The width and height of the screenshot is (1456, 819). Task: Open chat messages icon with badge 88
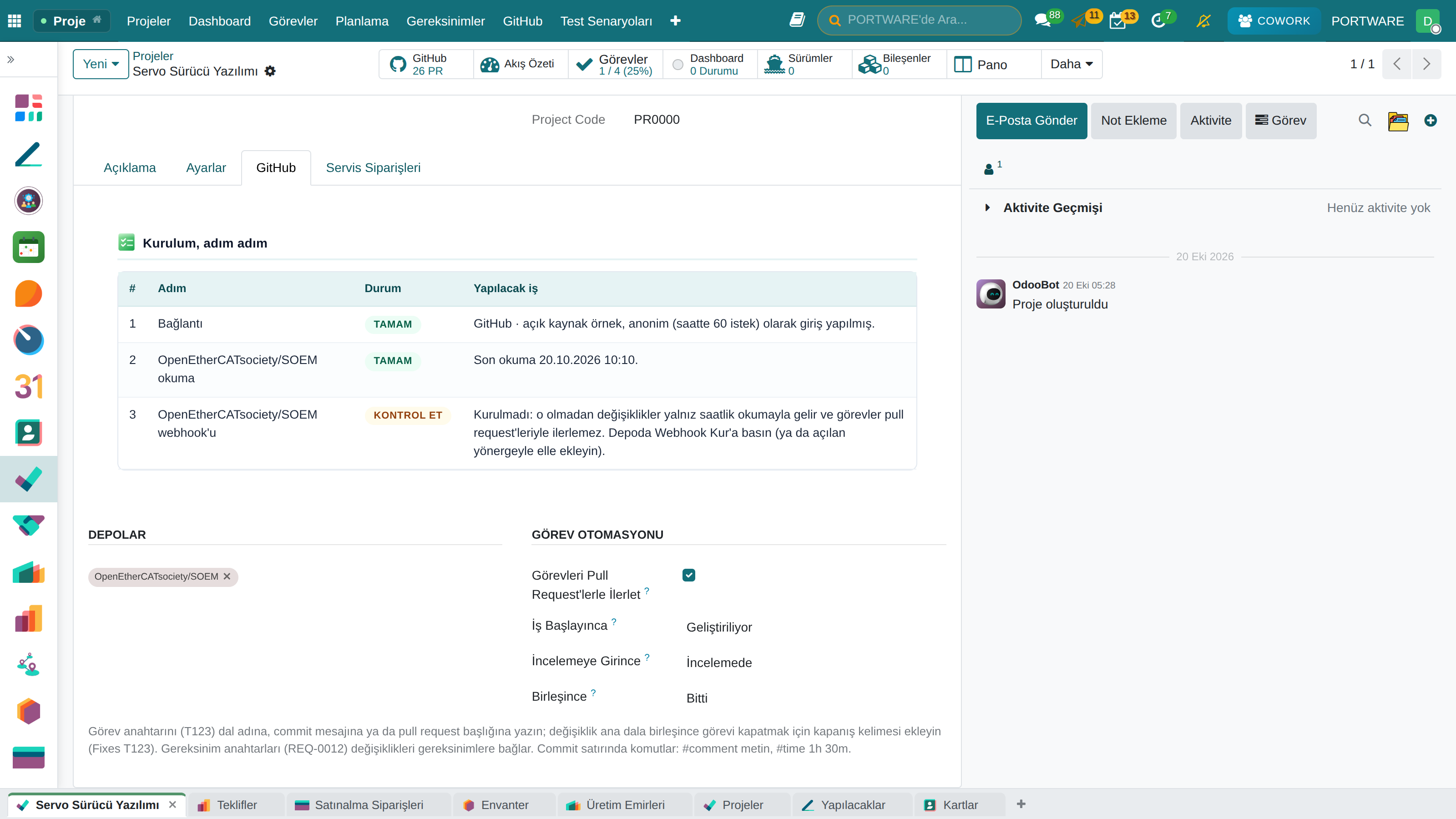1042,21
